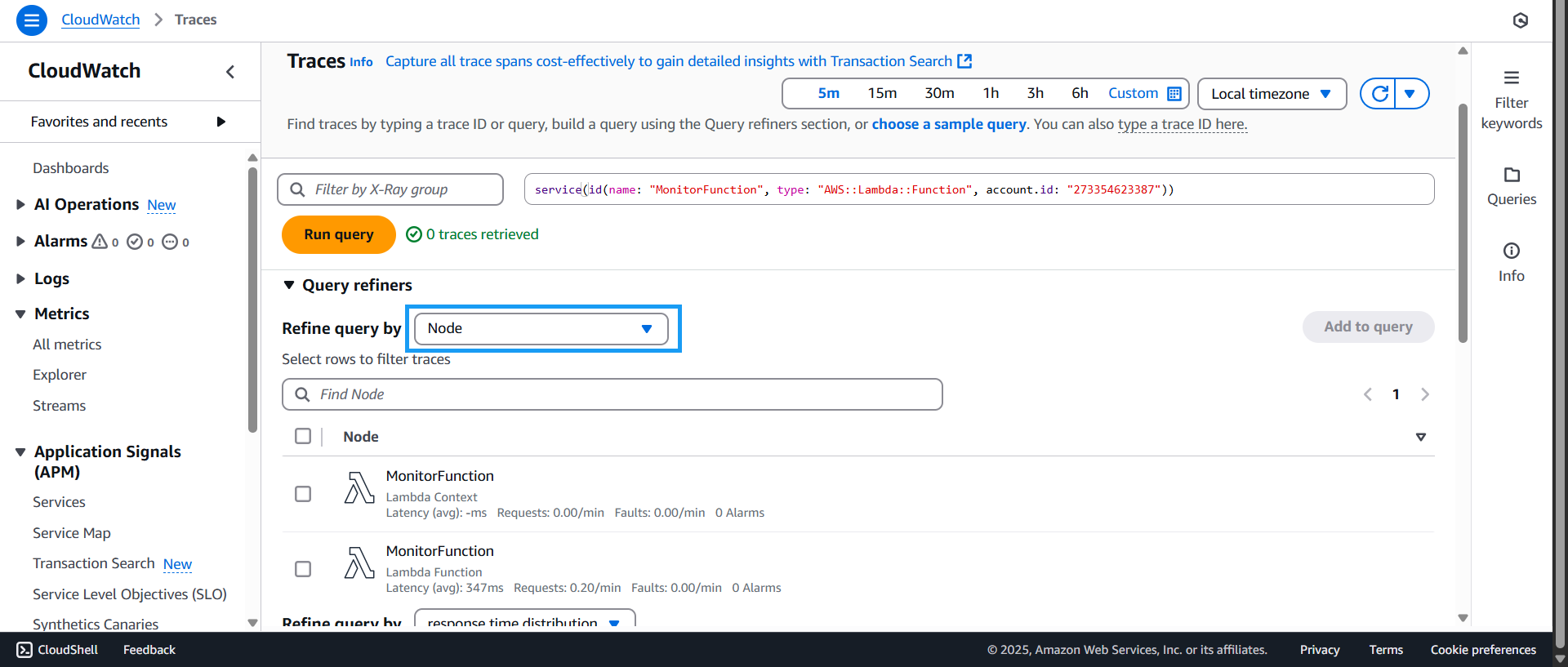Toggle the select-all Node checkbox
Image resolution: width=1568 pixels, height=667 pixels.
coord(303,436)
